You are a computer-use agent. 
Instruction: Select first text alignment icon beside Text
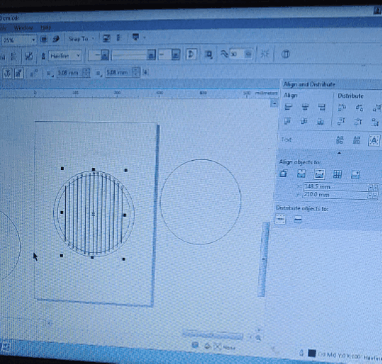point(340,140)
